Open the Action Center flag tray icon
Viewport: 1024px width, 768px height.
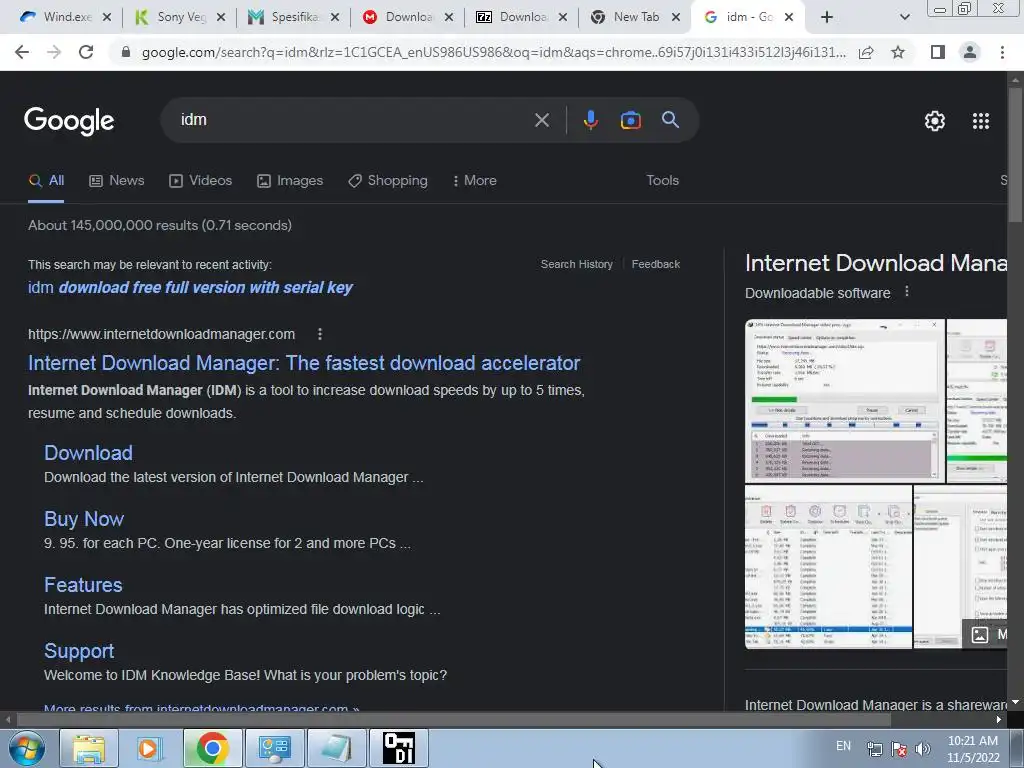coord(899,749)
